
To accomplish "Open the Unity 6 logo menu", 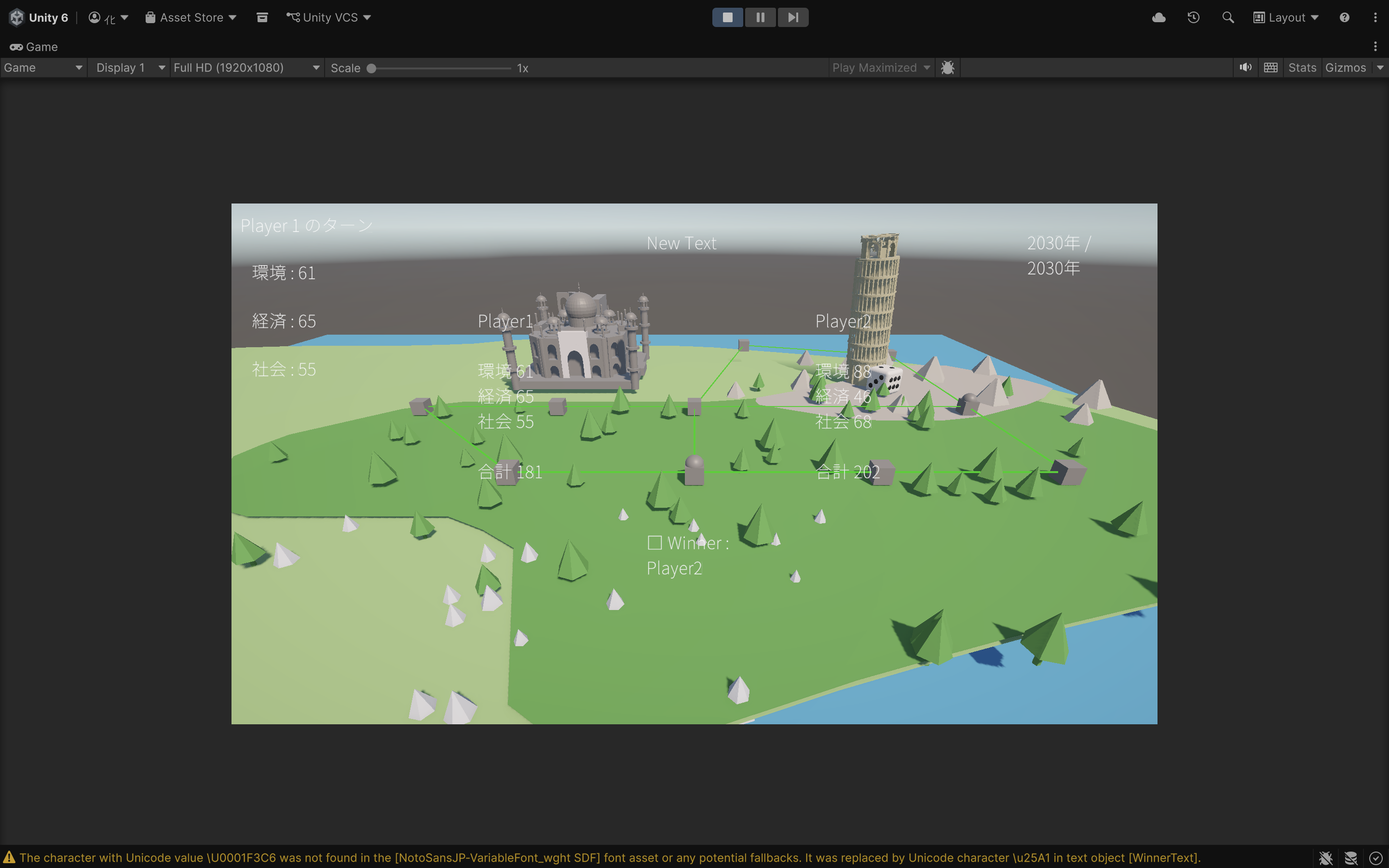I will pyautogui.click(x=39, y=17).
